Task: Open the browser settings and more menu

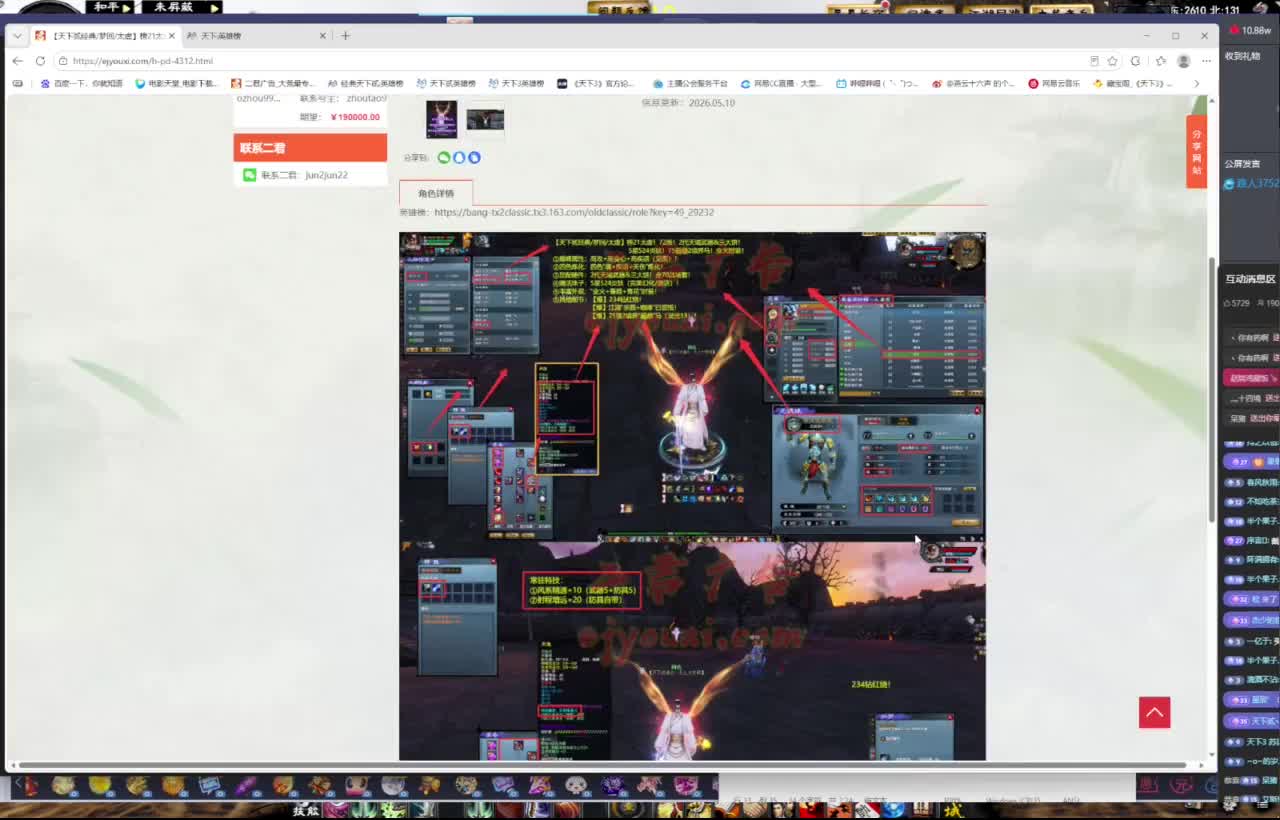Action: [1204, 61]
